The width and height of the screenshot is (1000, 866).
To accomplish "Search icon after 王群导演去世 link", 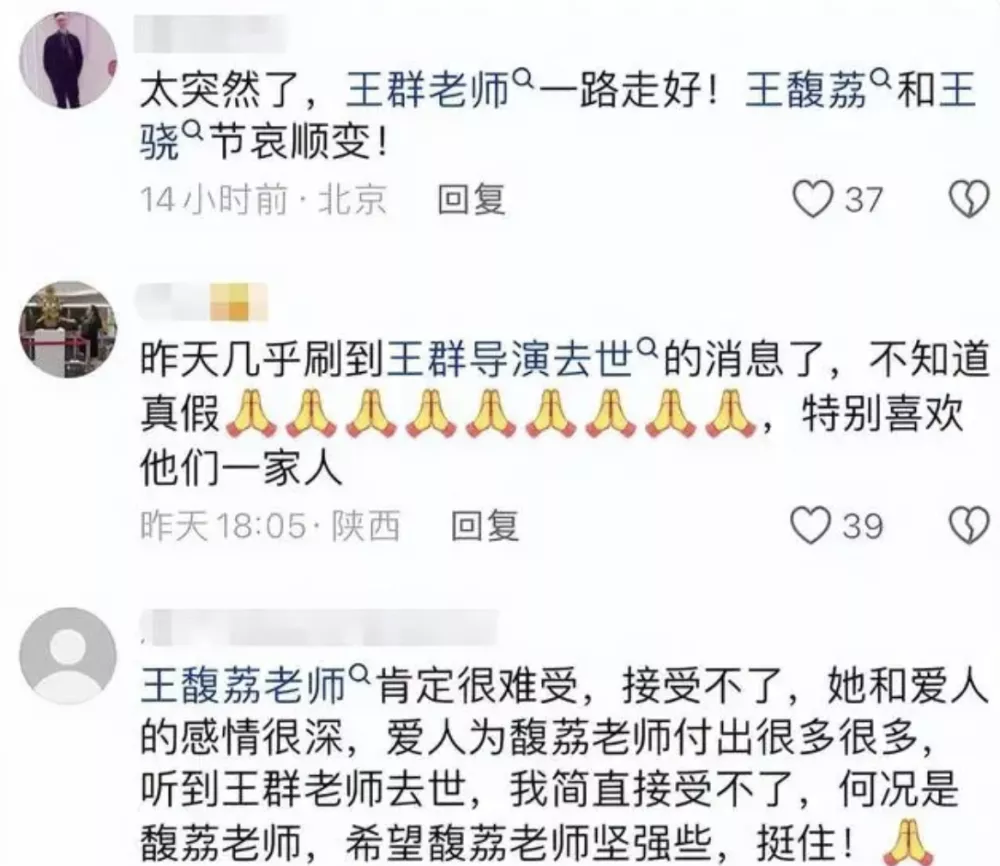I will [647, 348].
